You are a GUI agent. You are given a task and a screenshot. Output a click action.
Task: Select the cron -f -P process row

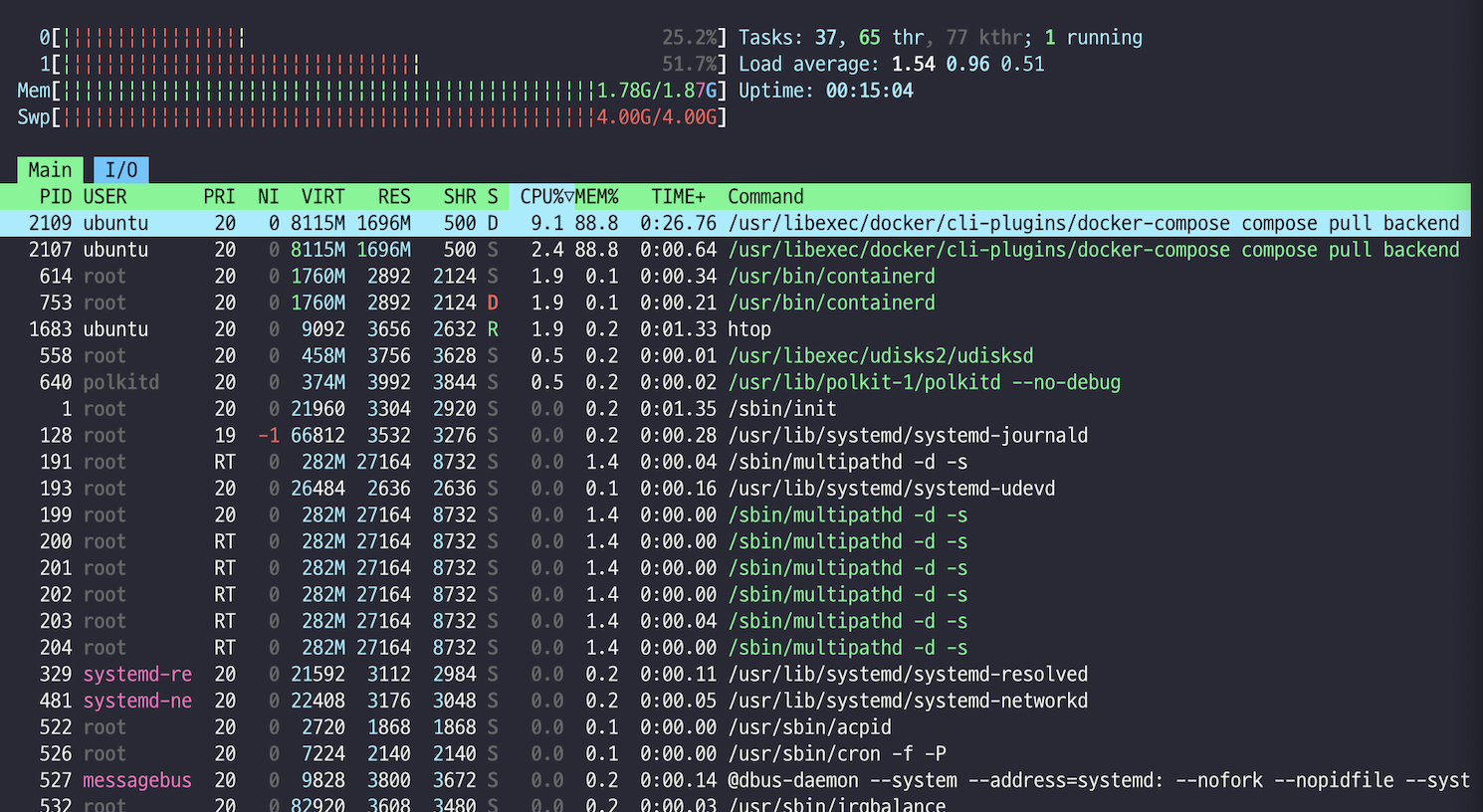pyautogui.click(x=736, y=754)
